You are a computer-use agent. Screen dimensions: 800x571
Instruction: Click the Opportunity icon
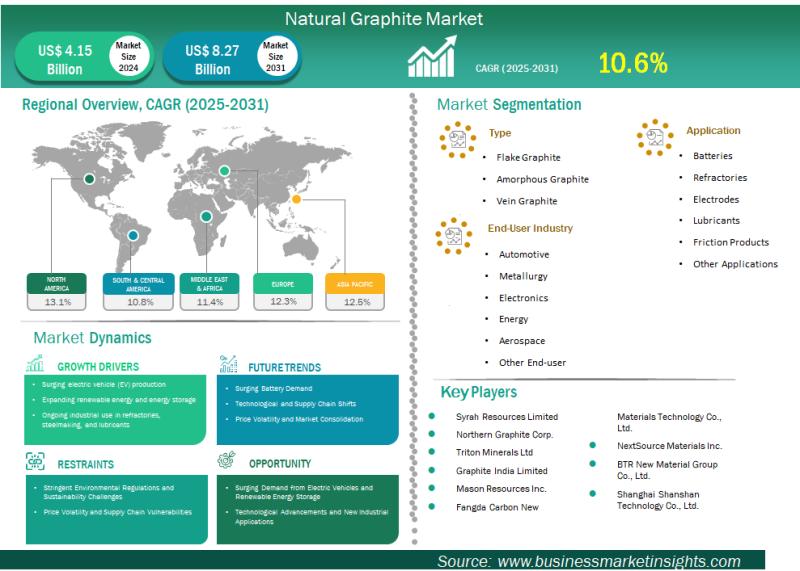point(228,462)
